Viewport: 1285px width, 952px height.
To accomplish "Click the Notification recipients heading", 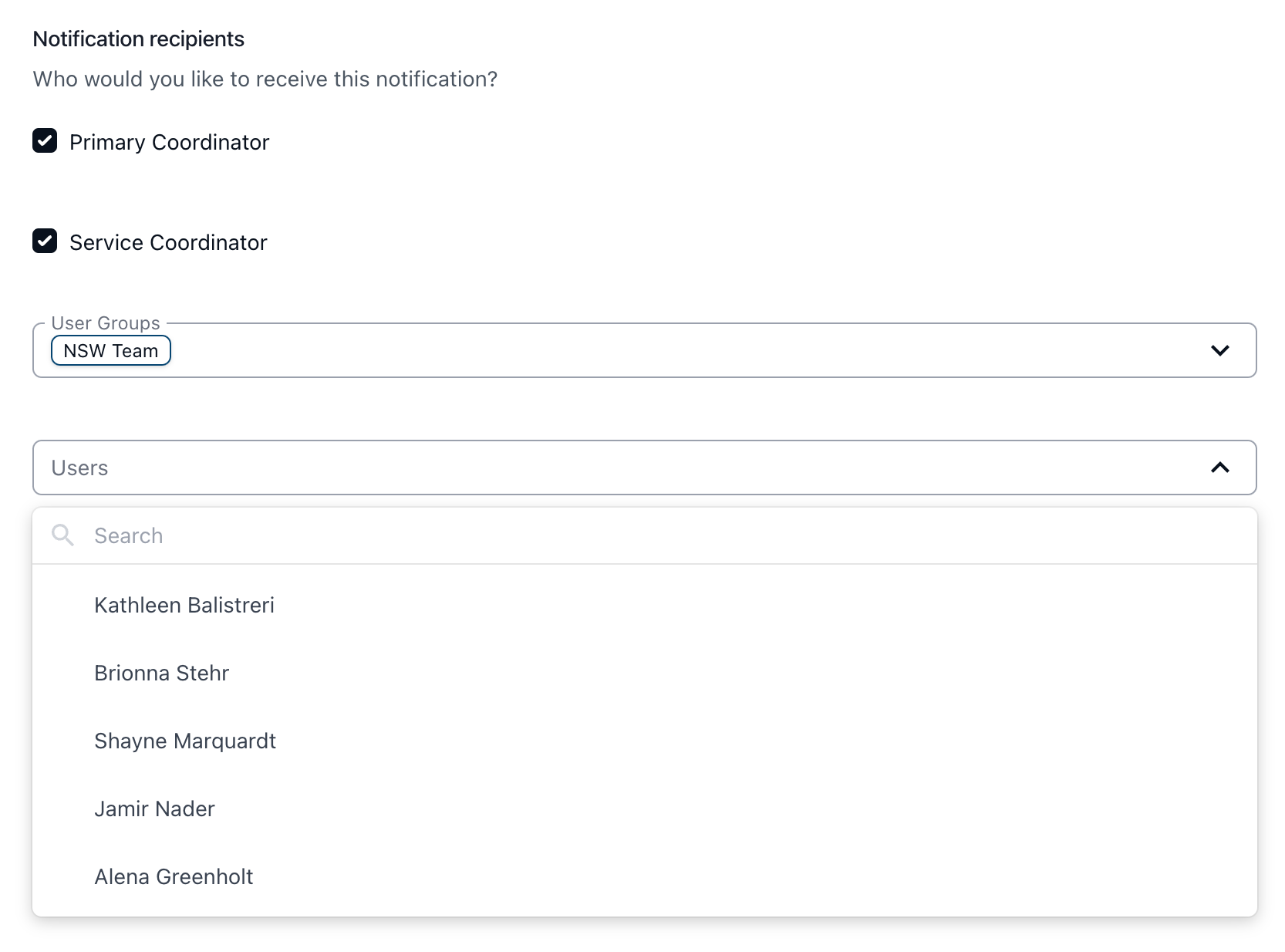I will pyautogui.click(x=139, y=39).
